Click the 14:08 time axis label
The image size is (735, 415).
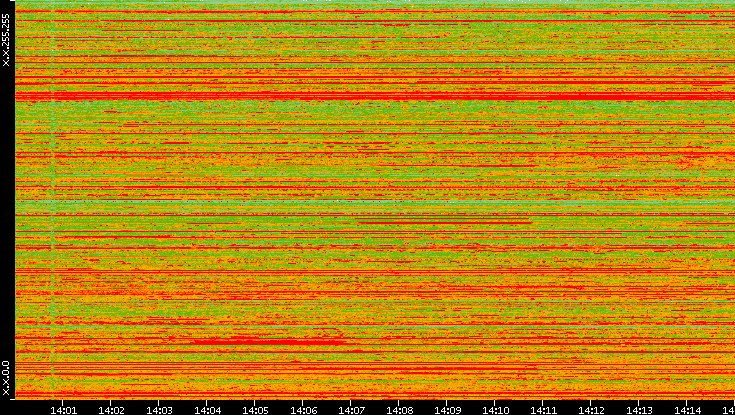pos(399,410)
